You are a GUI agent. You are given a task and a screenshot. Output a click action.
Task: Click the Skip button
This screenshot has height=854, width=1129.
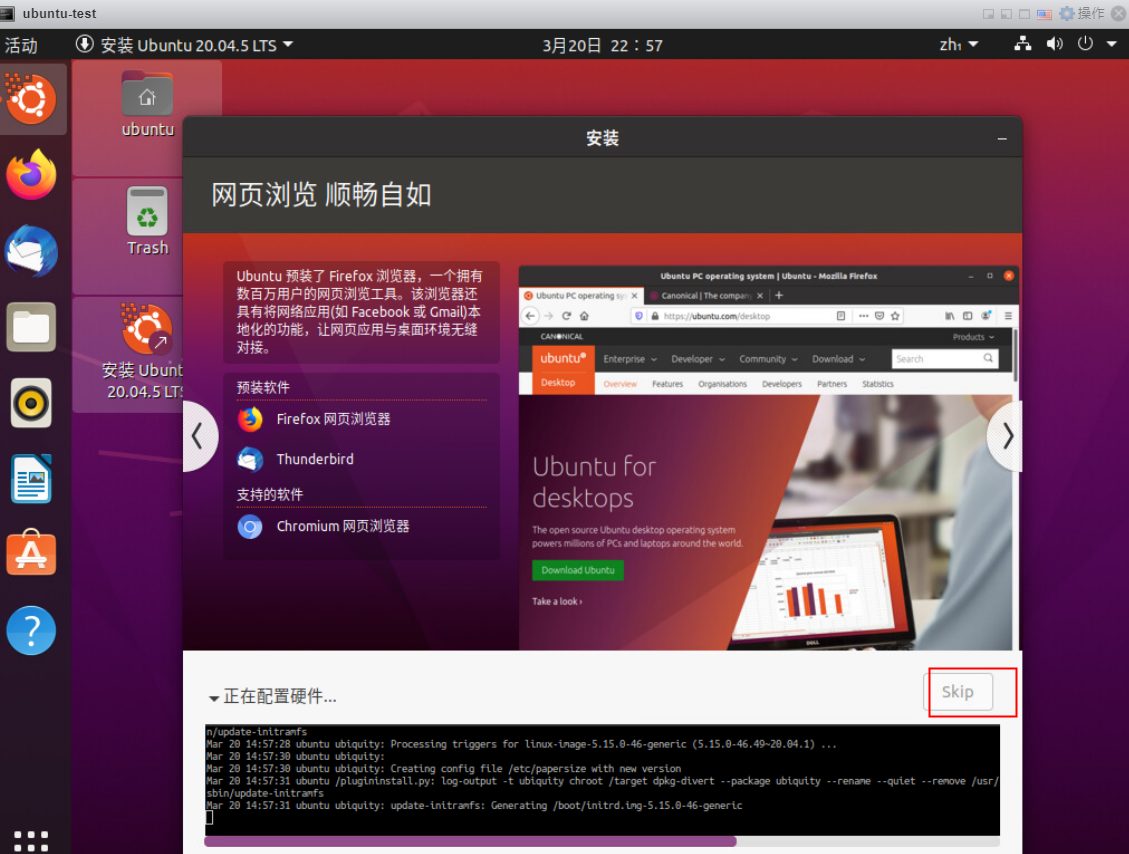click(x=958, y=692)
